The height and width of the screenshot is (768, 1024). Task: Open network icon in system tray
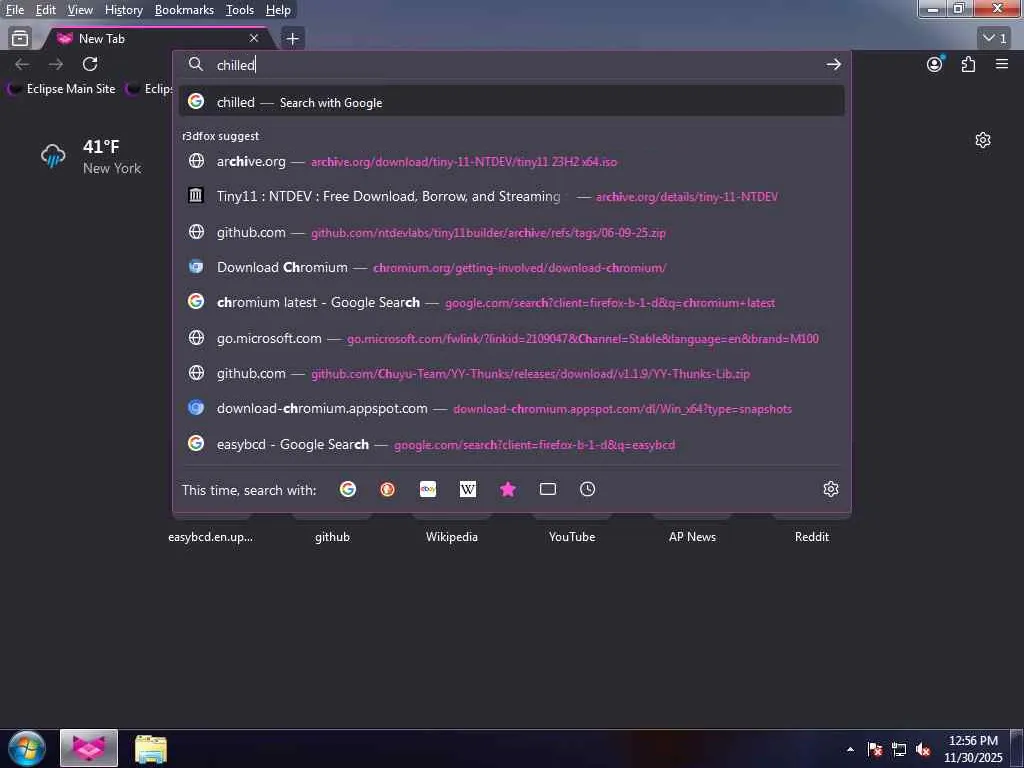899,749
